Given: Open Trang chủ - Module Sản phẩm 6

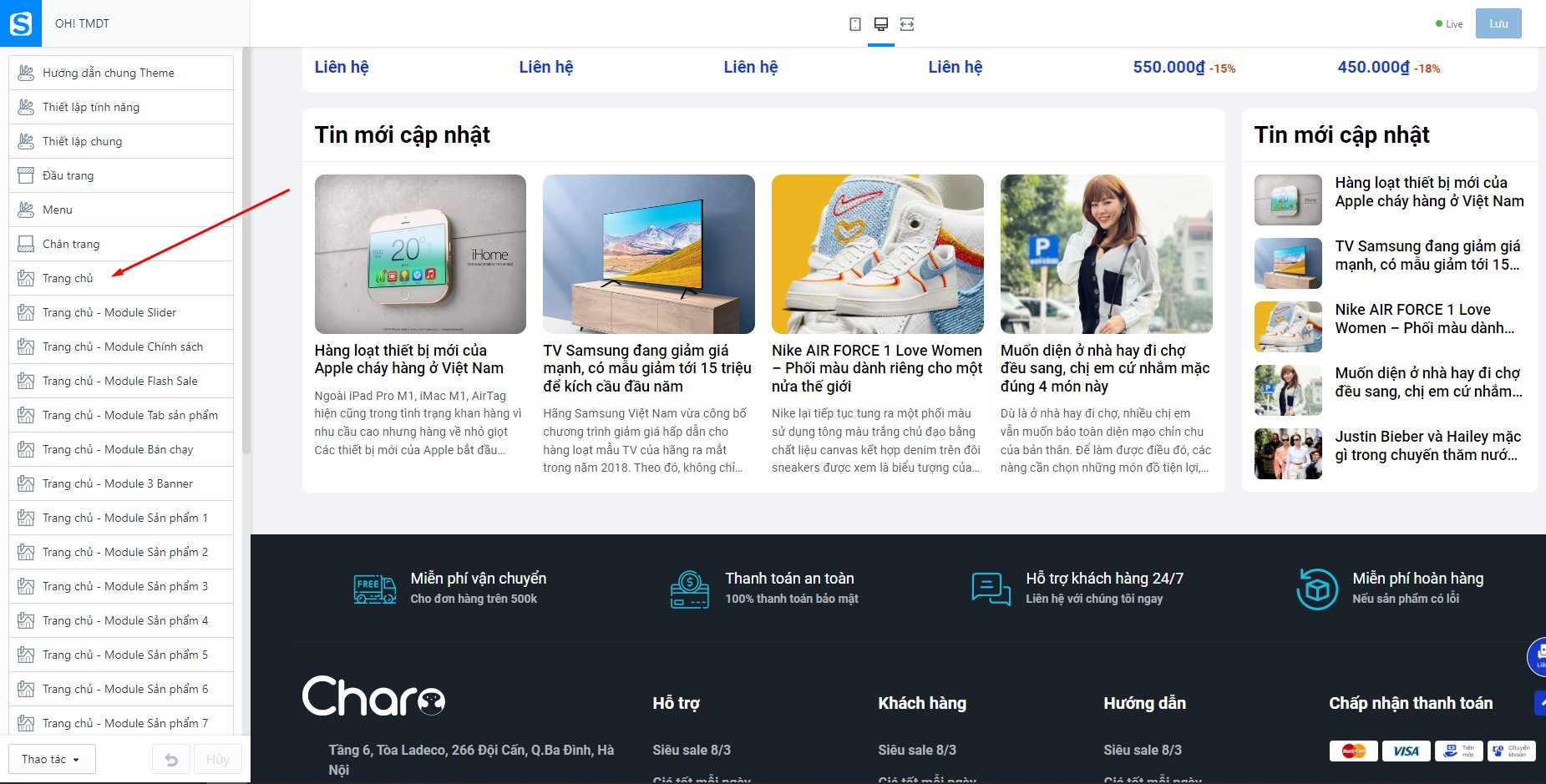Looking at the screenshot, I should click(121, 689).
